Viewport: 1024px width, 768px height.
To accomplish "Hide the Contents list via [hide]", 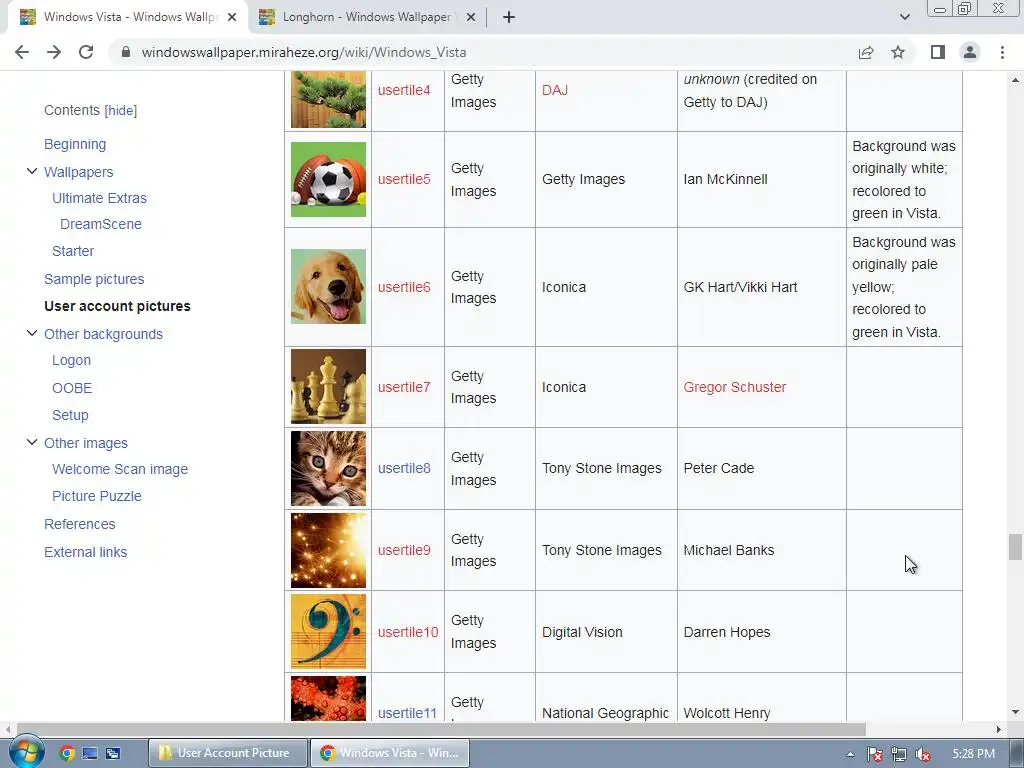I will [x=121, y=110].
